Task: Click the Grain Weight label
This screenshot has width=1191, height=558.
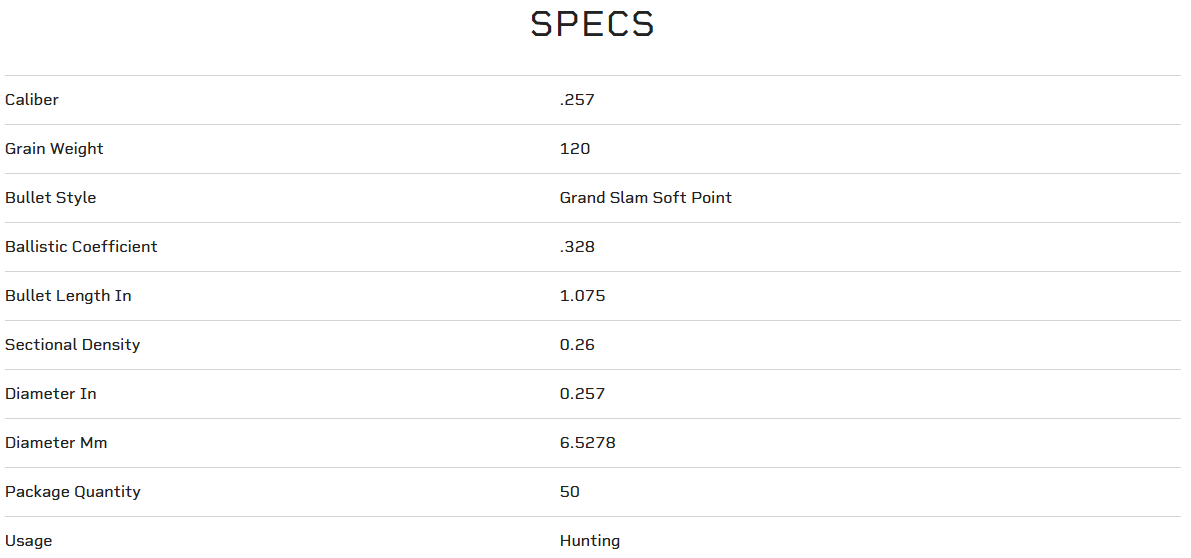Action: pyautogui.click(x=54, y=149)
